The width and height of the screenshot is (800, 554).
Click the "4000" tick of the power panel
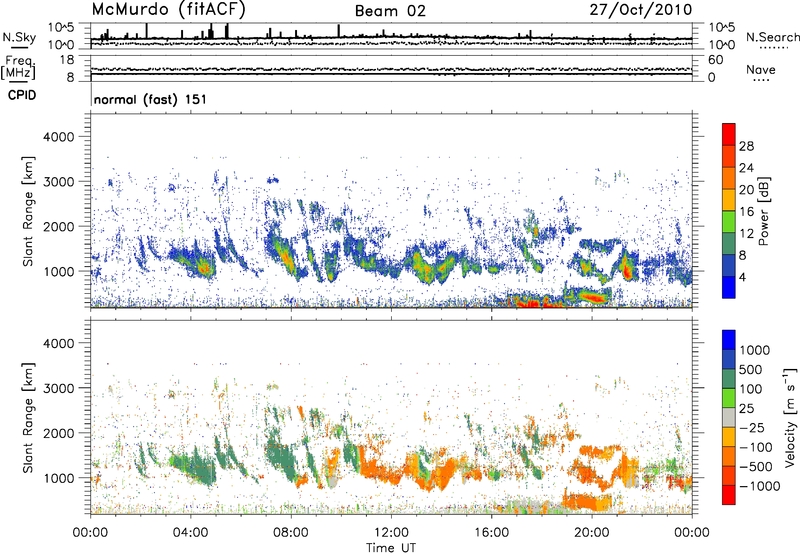59,137
